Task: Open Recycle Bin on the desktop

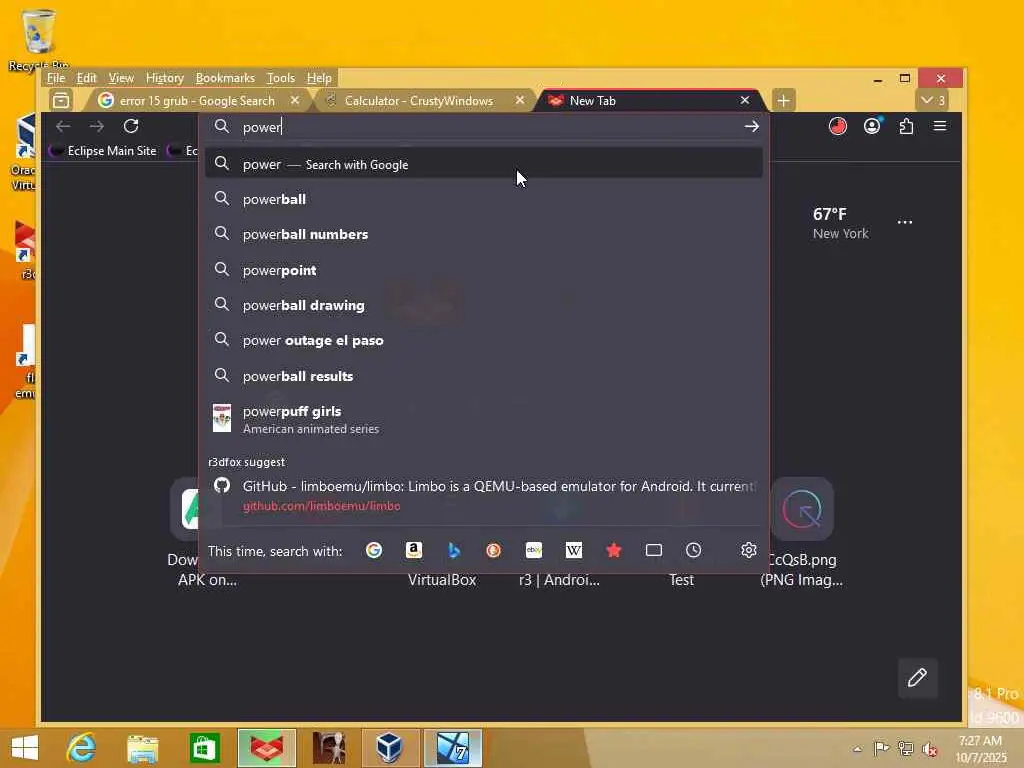Action: pyautogui.click(x=38, y=39)
